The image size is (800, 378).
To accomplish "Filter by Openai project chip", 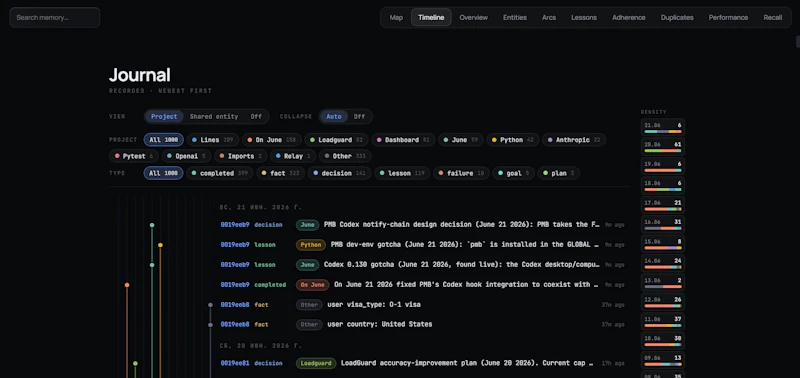I will tap(186, 156).
